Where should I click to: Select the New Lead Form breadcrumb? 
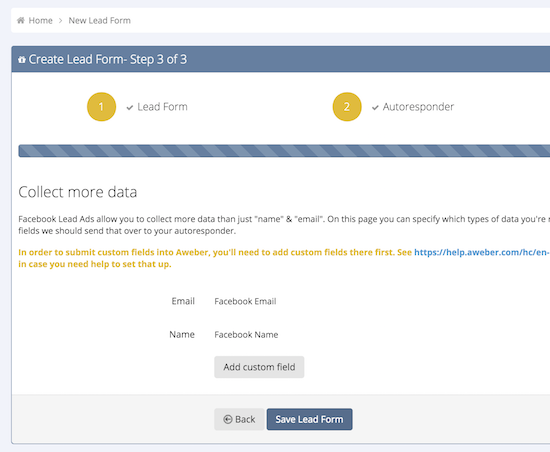99,20
